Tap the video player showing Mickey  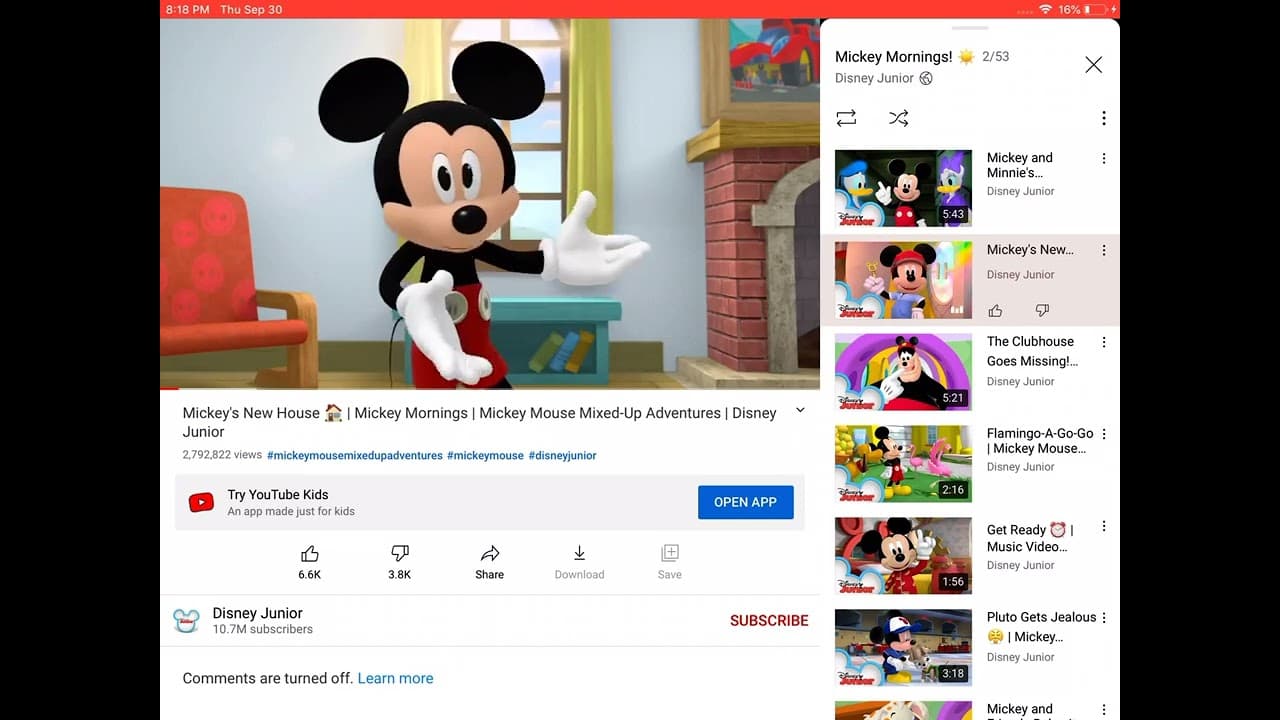point(490,203)
